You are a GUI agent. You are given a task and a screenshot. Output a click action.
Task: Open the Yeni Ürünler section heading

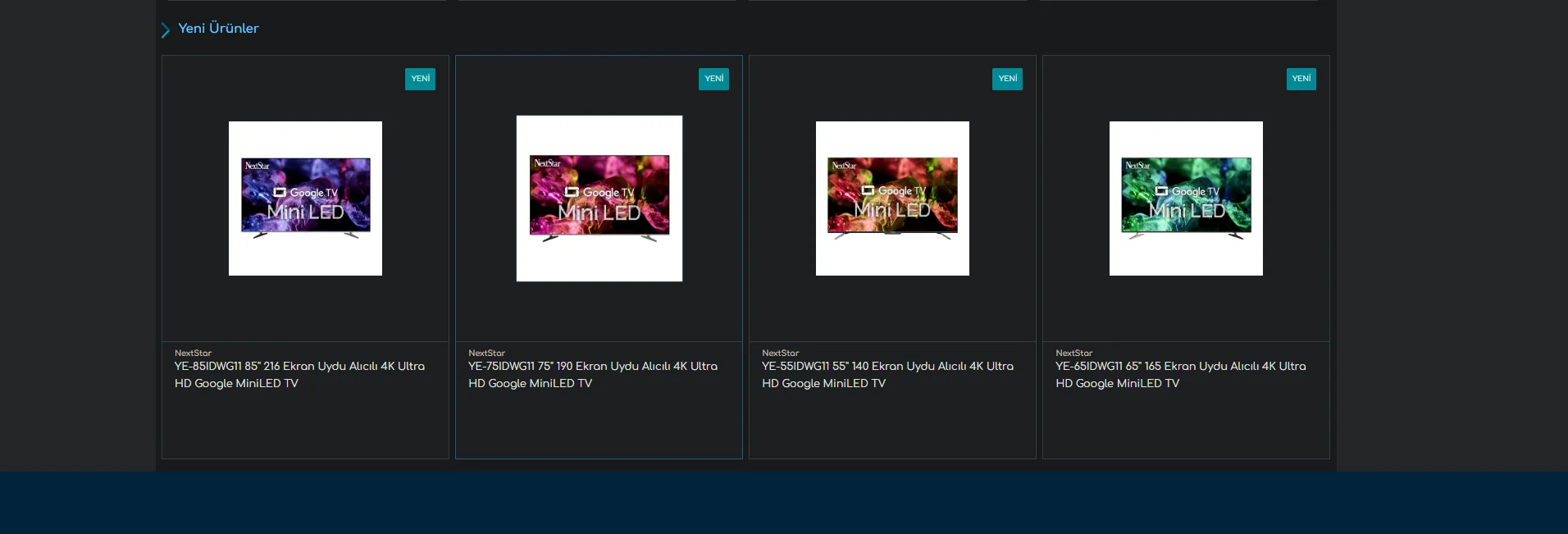(218, 29)
